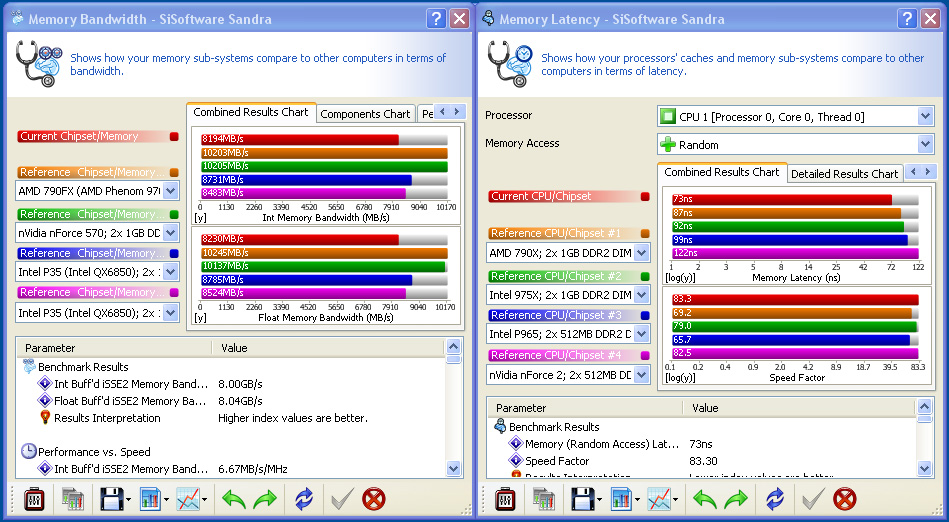This screenshot has height=522, width=949.
Task: Open AMD 790X reference dropdown
Action: pyautogui.click(x=642, y=253)
